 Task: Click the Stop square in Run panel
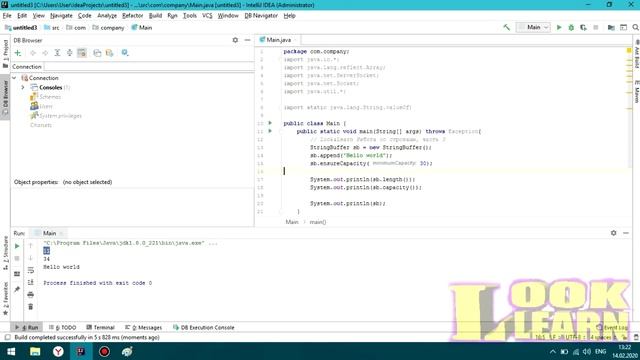pos(17,258)
